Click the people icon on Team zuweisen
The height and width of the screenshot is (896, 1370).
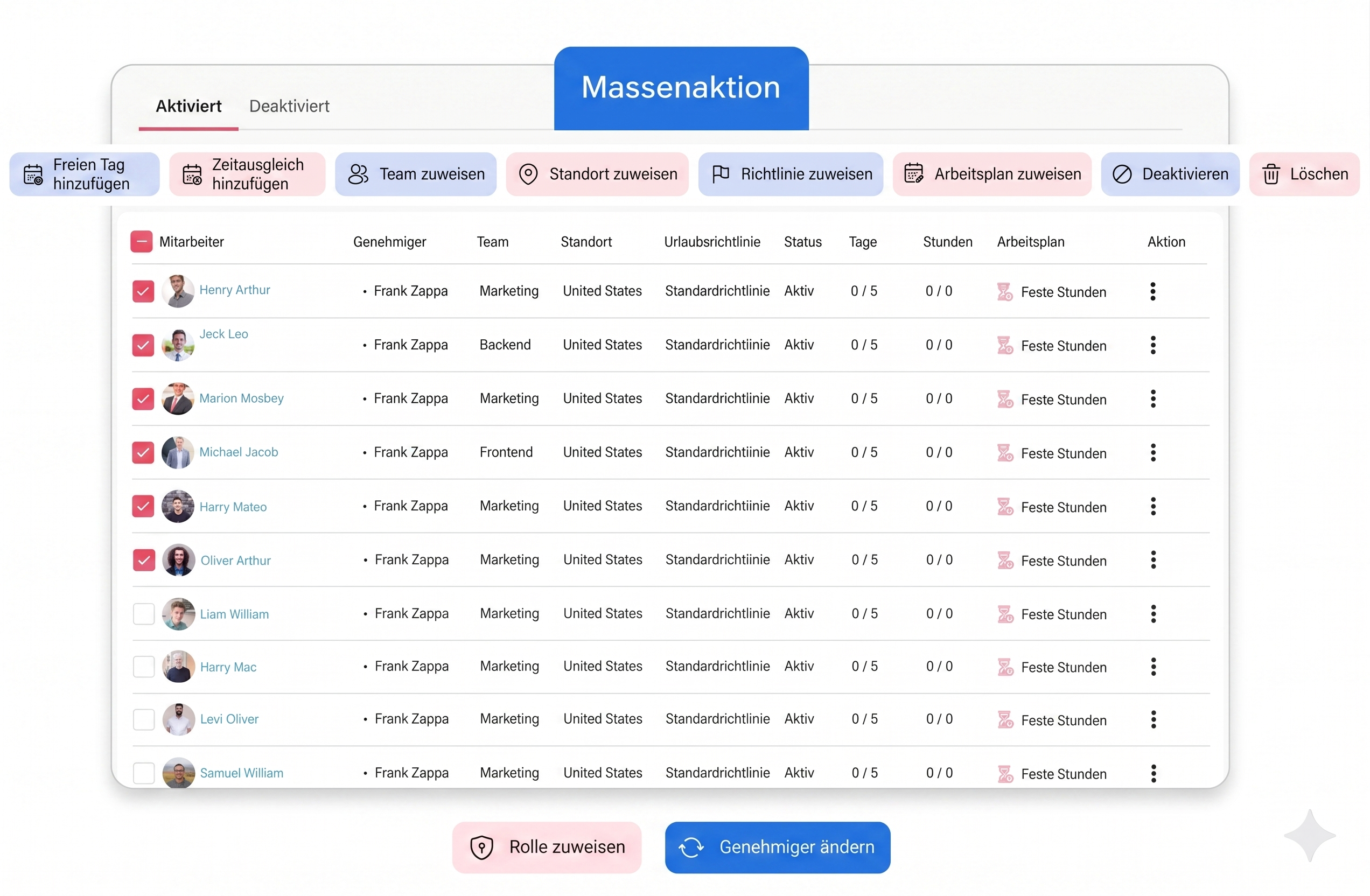coord(358,174)
